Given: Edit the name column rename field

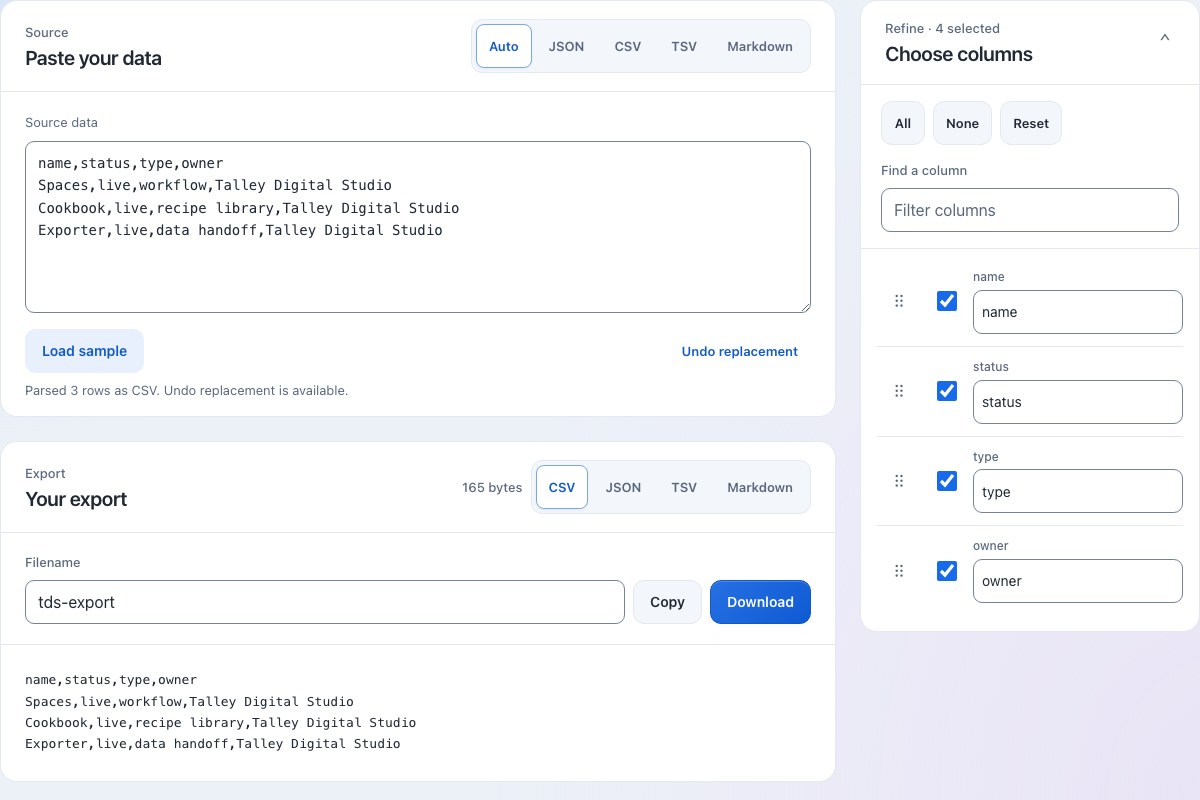Looking at the screenshot, I should (x=1078, y=312).
